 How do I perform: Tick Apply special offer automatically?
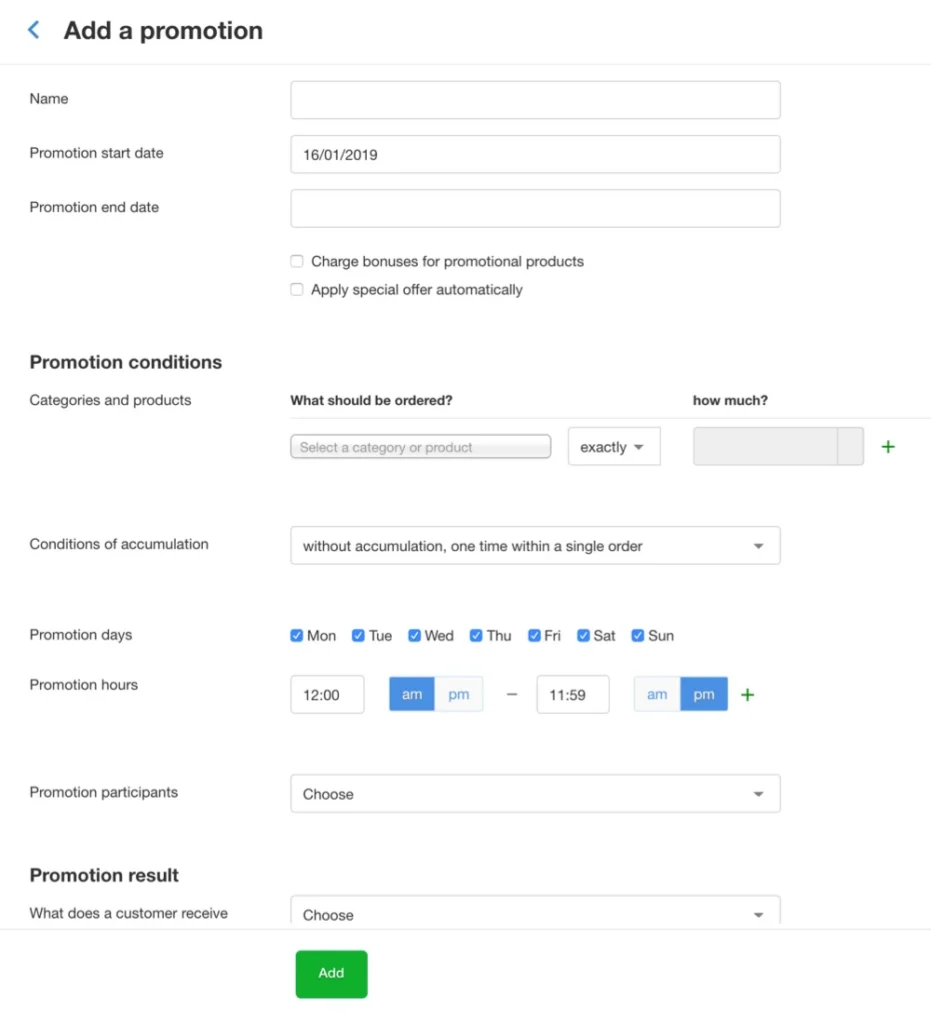297,289
